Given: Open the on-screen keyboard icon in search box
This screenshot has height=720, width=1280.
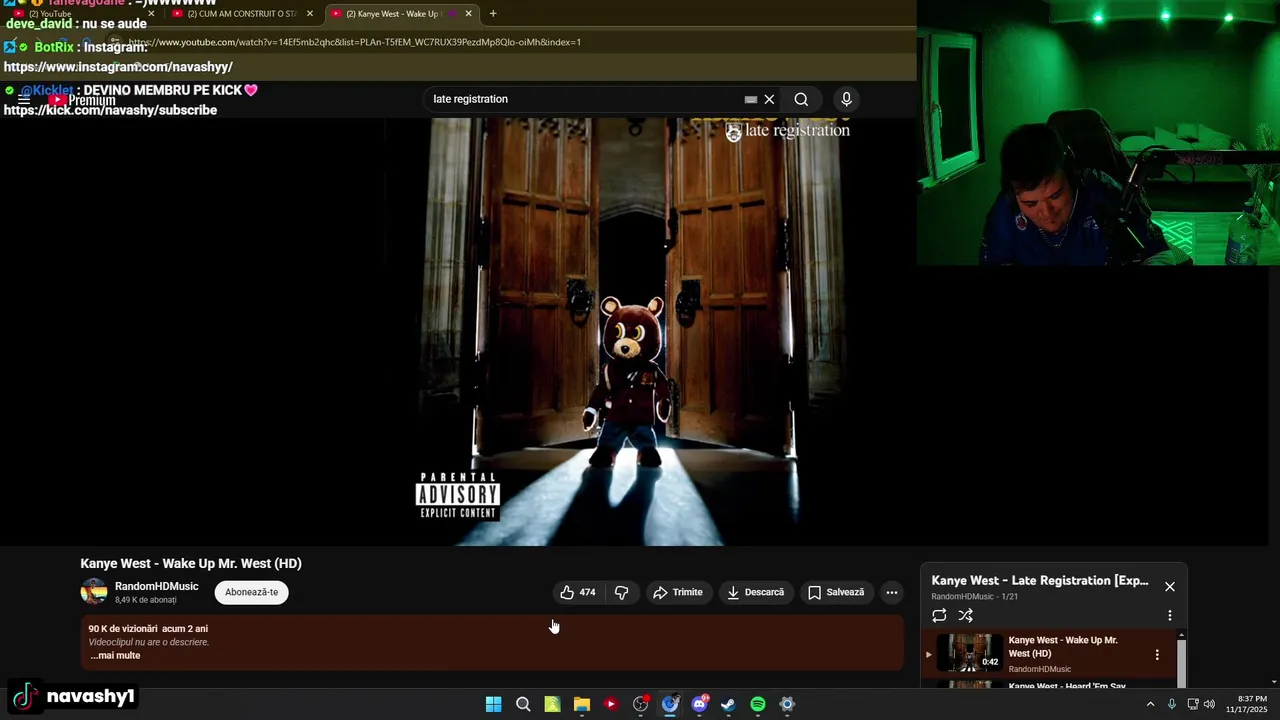Looking at the screenshot, I should tap(751, 99).
